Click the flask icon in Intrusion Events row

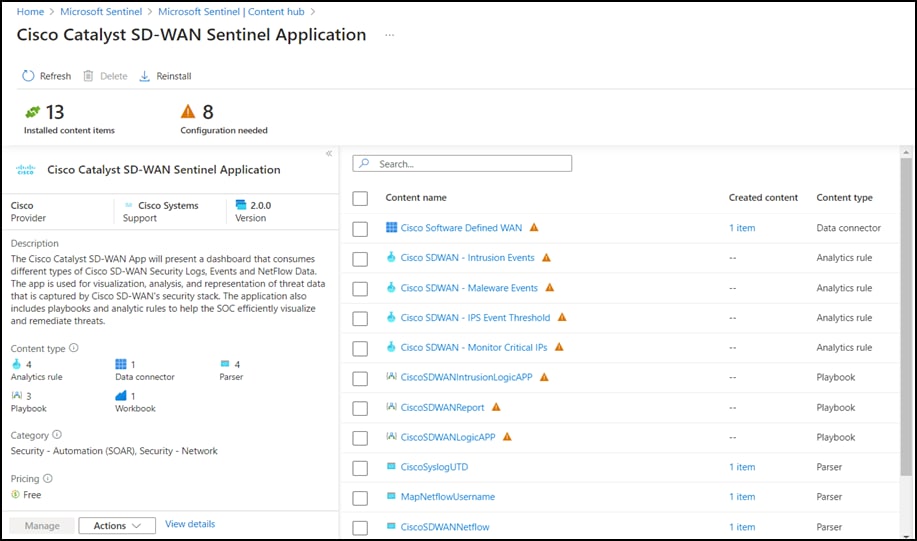click(391, 257)
